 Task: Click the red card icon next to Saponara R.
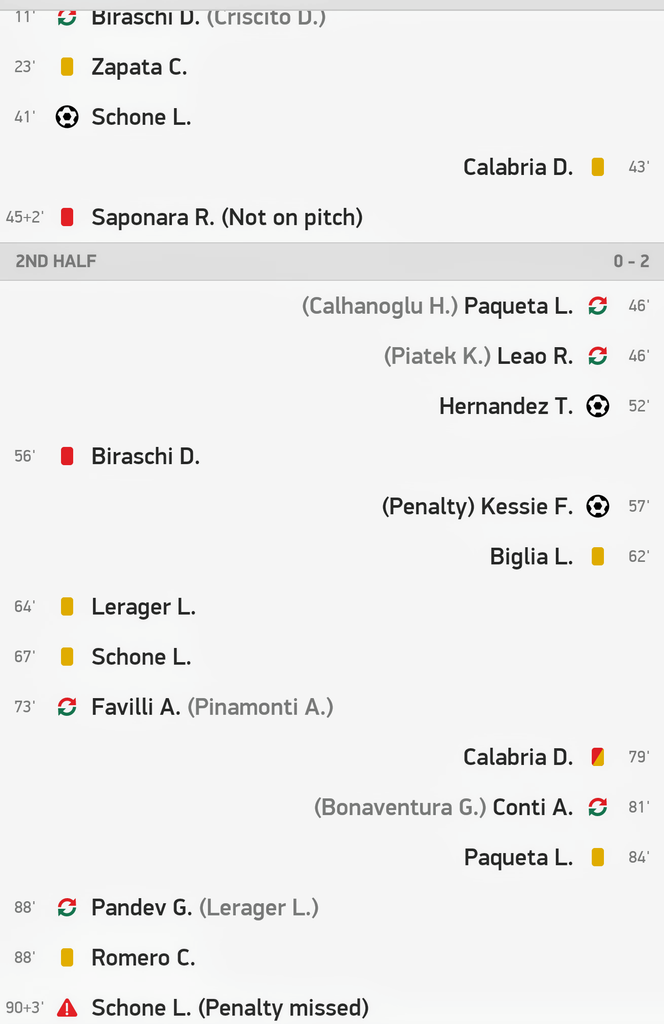[67, 217]
